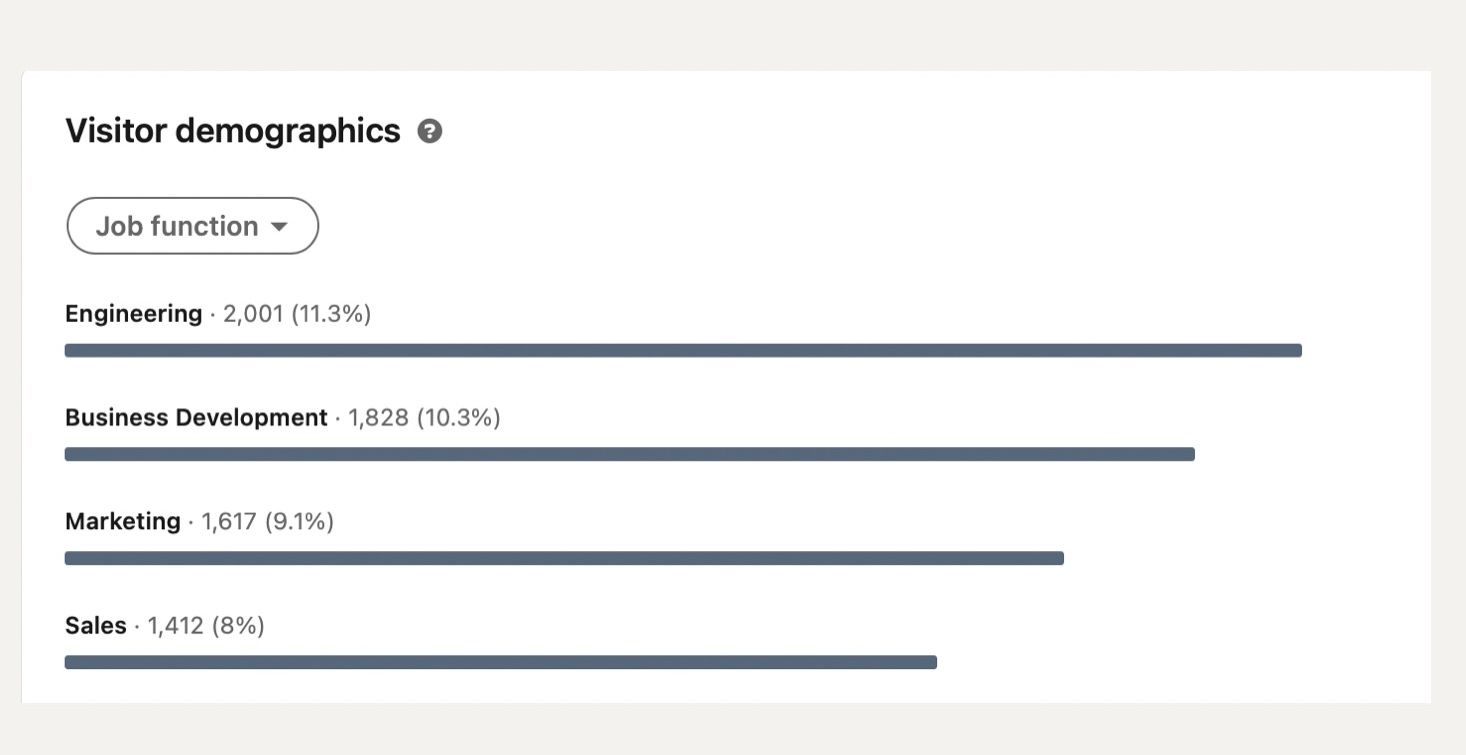Click the Business Development bar
Screen dimensions: 1466x755
pyautogui.click(x=630, y=455)
